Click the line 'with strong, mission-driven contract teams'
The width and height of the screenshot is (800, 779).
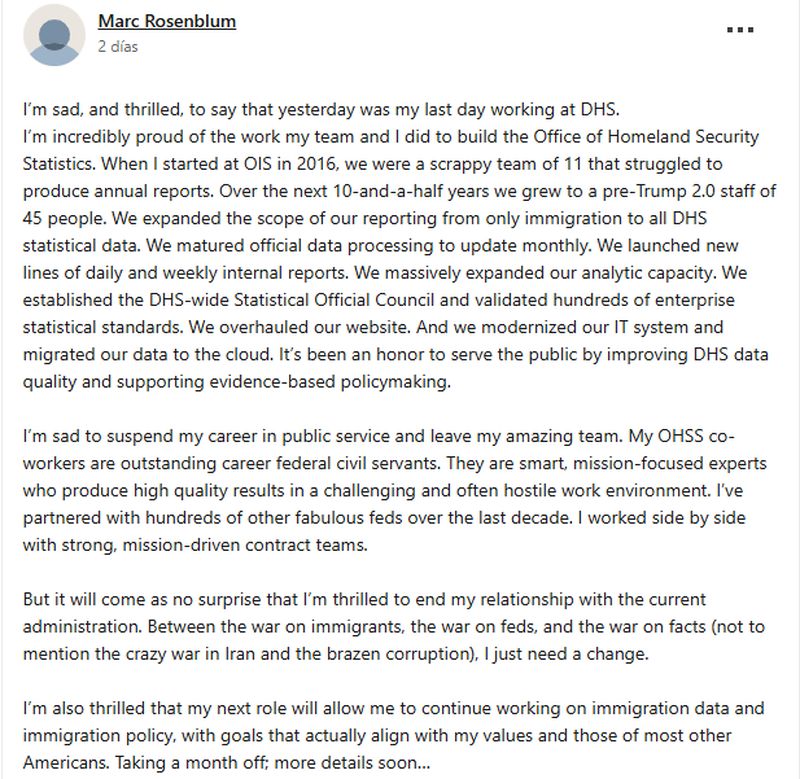(195, 545)
